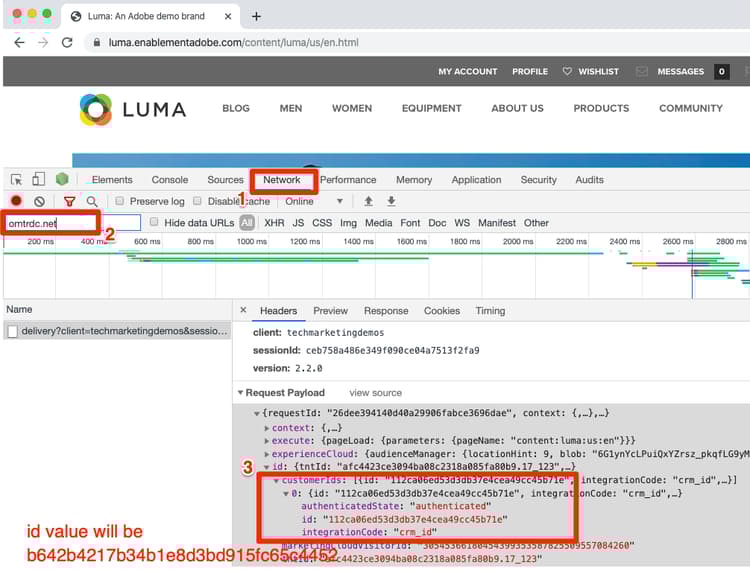Switch to the Console tab

(169, 180)
